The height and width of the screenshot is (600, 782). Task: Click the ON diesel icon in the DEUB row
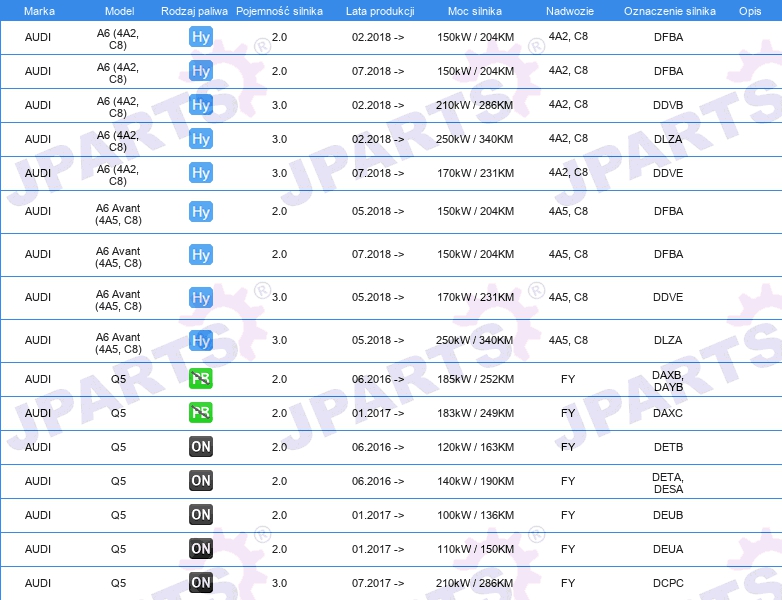201,514
